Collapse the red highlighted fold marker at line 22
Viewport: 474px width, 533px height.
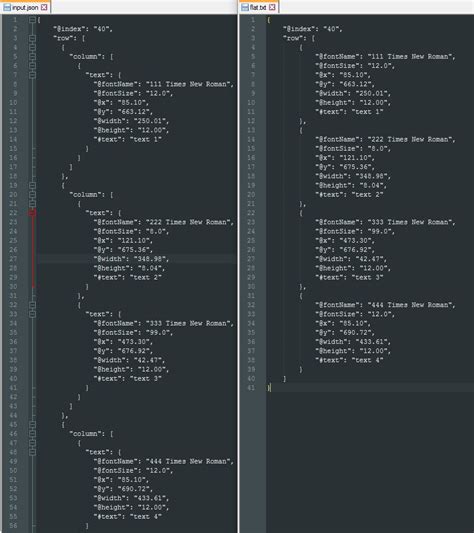click(x=32, y=213)
